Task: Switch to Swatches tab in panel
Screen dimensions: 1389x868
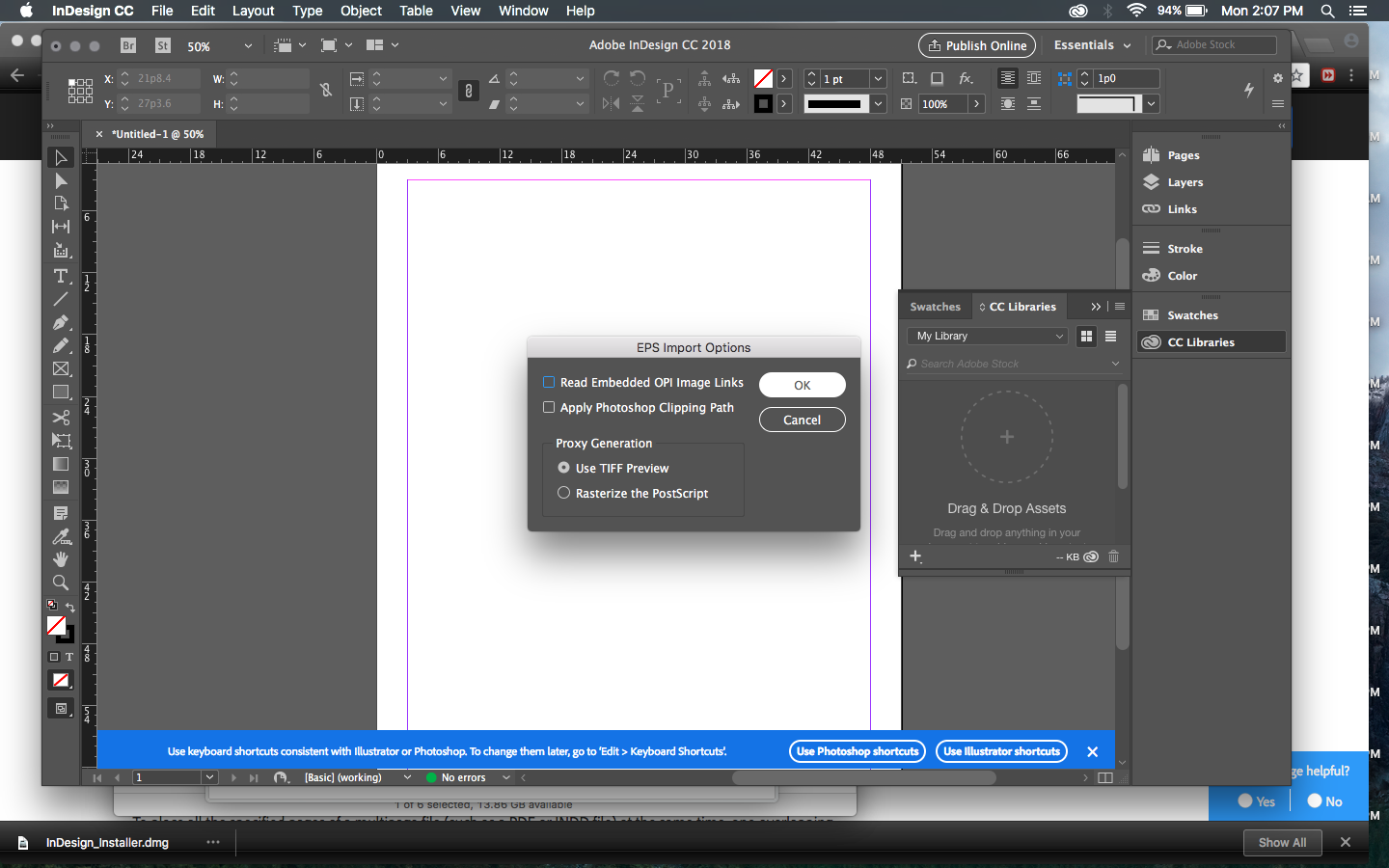Action: pyautogui.click(x=935, y=307)
